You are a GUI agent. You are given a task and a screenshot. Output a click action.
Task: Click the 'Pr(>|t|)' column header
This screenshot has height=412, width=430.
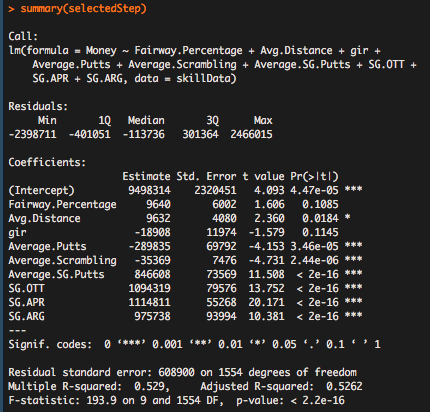[x=314, y=176]
